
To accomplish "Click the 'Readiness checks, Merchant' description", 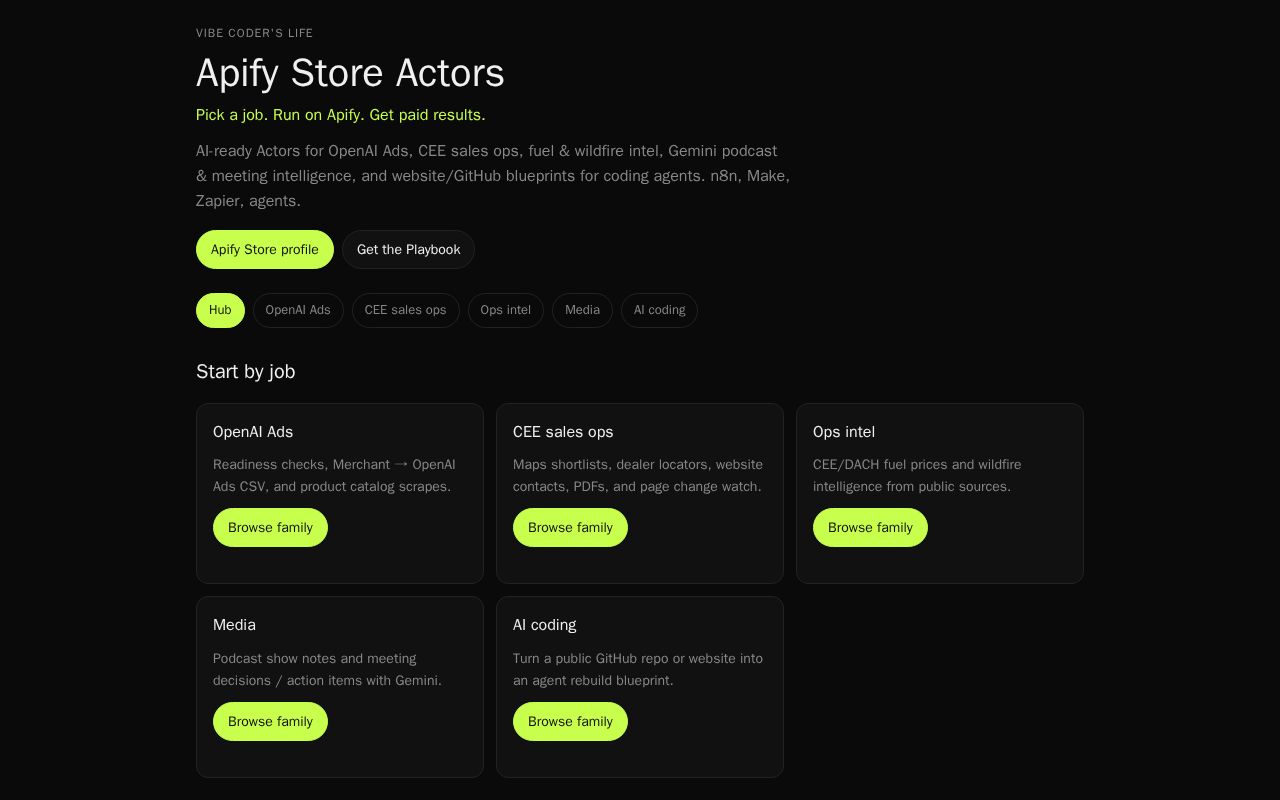I will 334,475.
